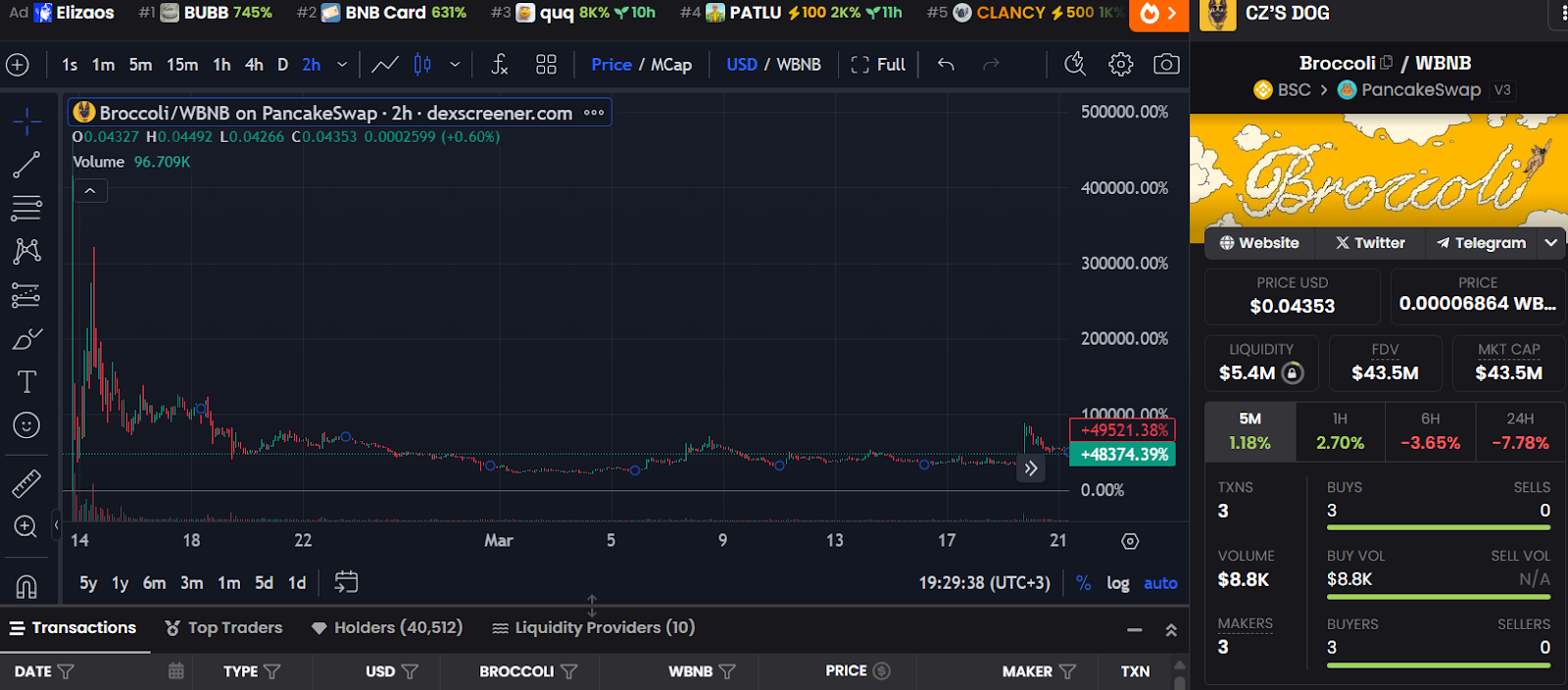
Task: Open the MAKER column filter
Action: click(1067, 671)
